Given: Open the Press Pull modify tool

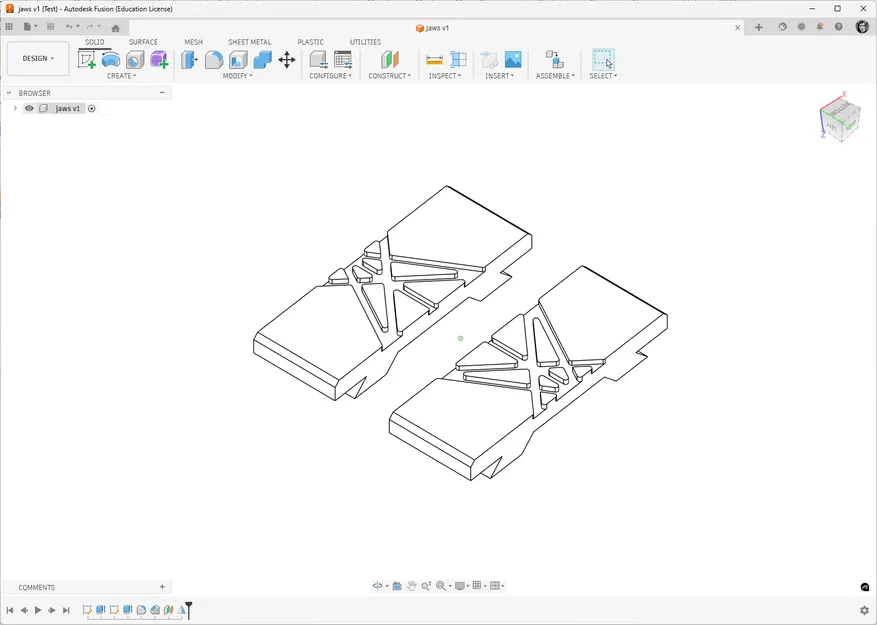Looking at the screenshot, I should tap(189, 58).
